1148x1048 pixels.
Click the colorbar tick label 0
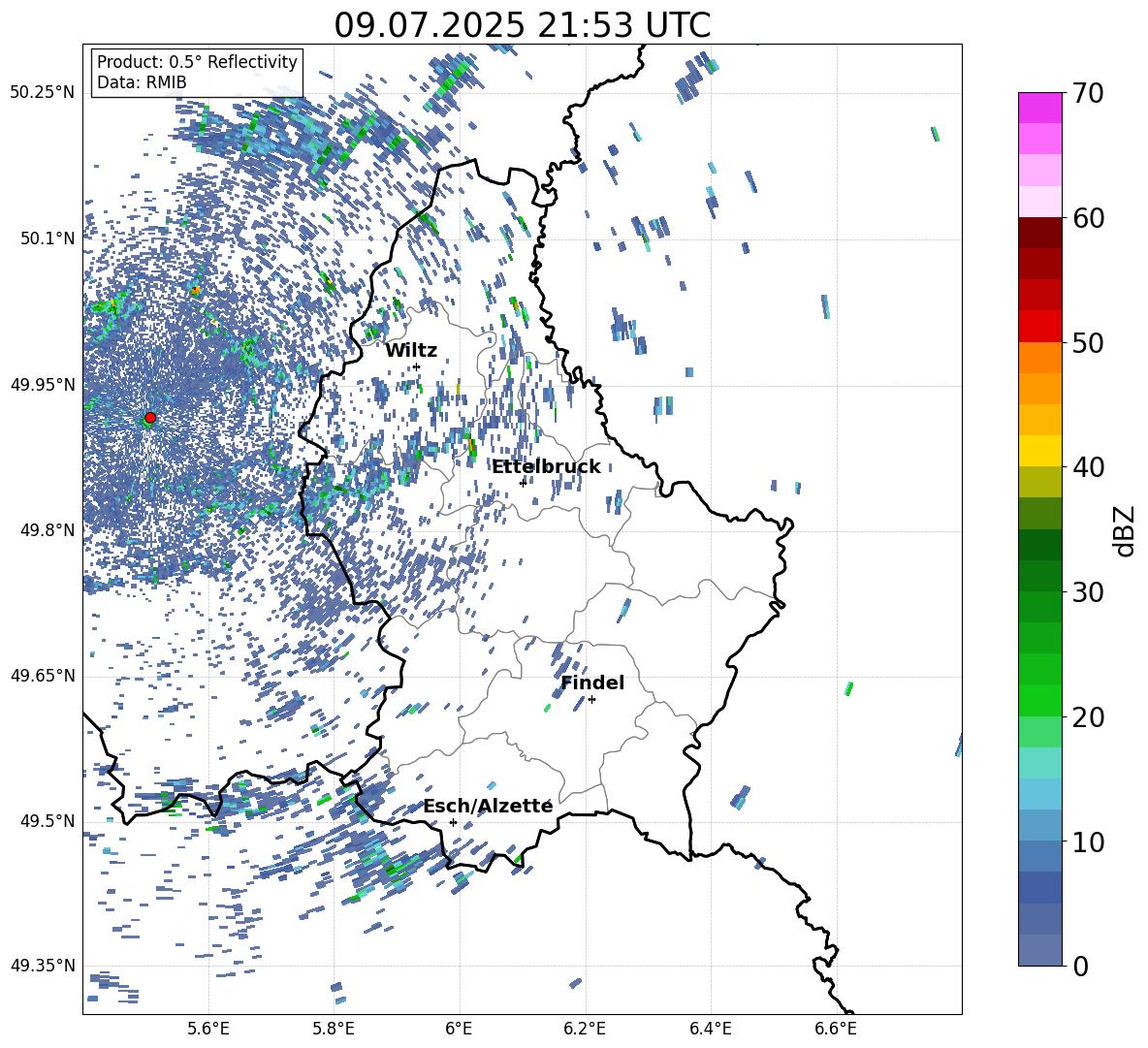point(1081,967)
